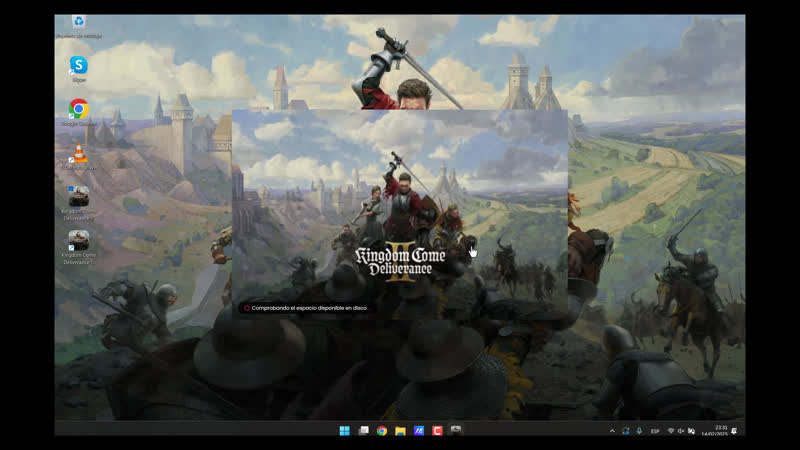
Task: Open the Windows Start menu
Action: coord(344,431)
